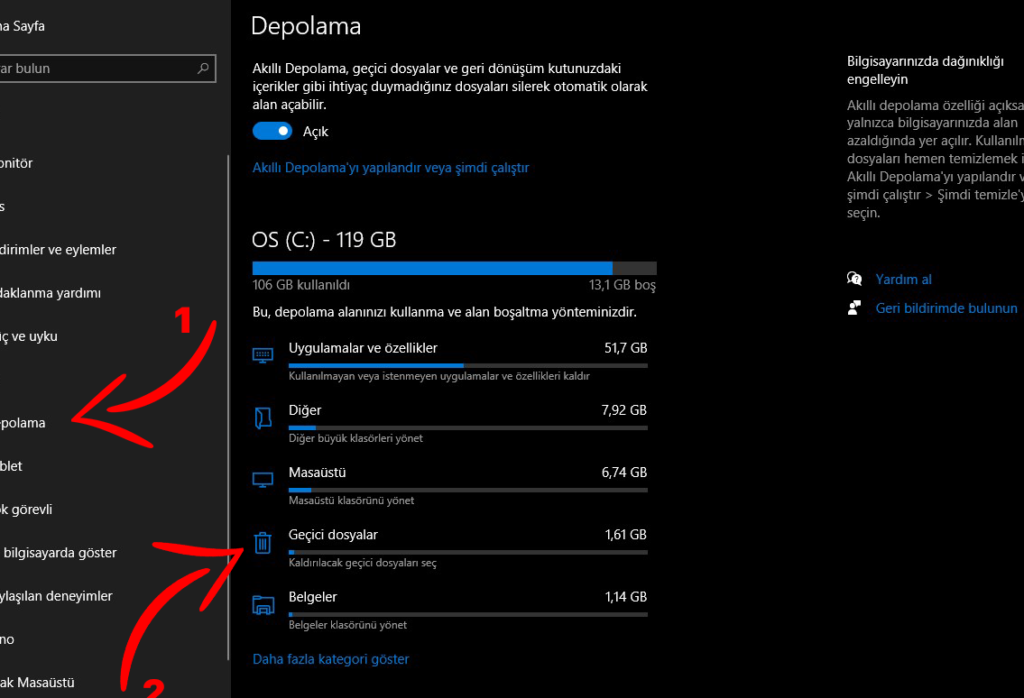Click the Geçici dosyalar trash bin icon
Image resolution: width=1024 pixels, height=698 pixels.
tap(262, 542)
